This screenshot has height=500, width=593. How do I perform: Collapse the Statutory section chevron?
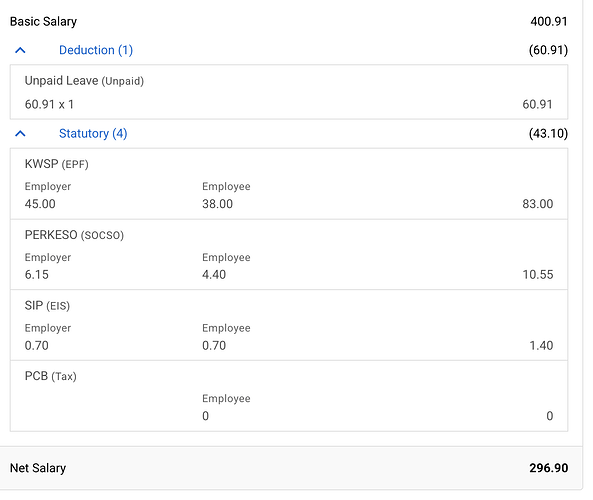coord(20,134)
